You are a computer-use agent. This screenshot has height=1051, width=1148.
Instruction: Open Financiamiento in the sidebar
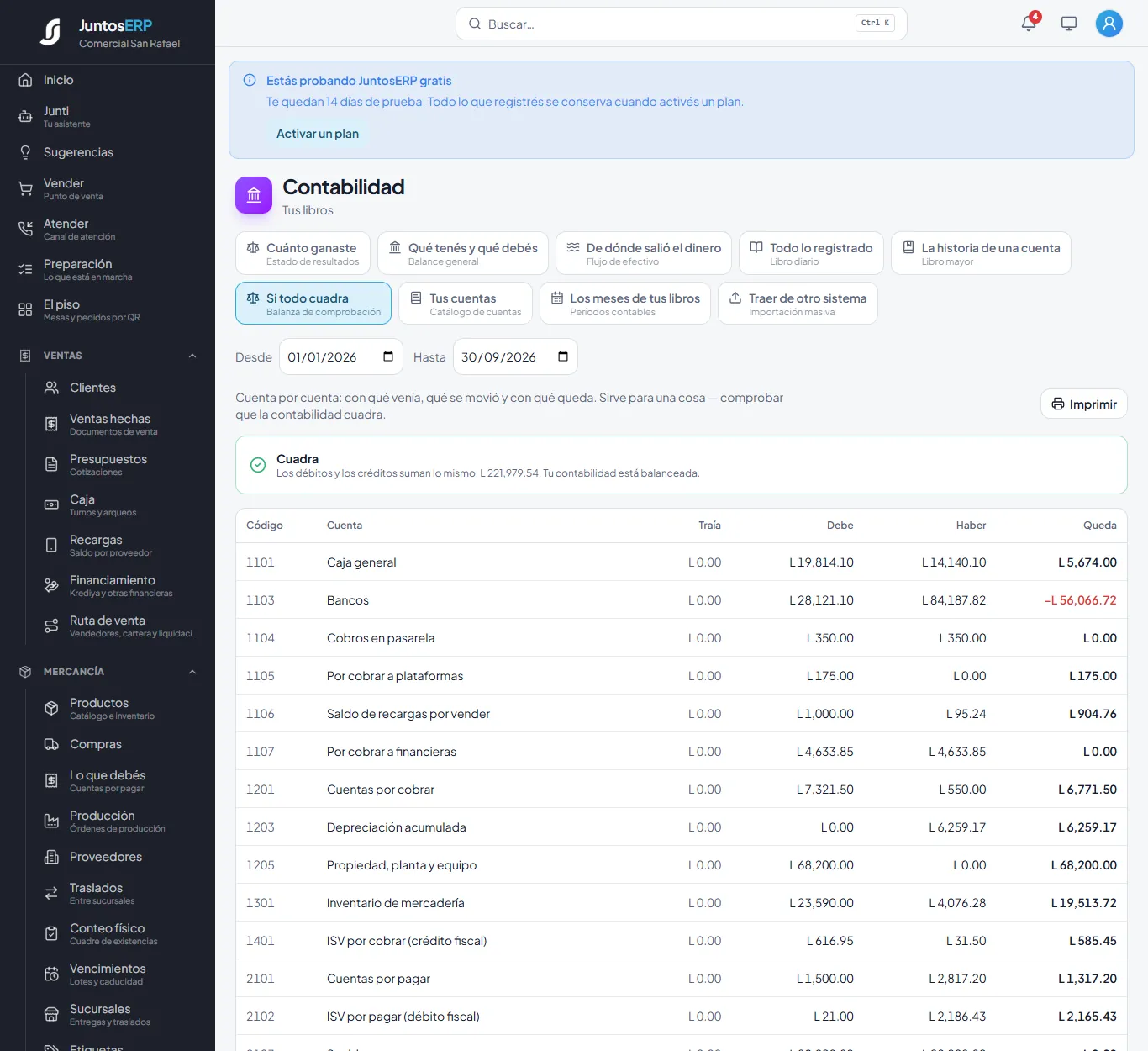tap(120, 585)
